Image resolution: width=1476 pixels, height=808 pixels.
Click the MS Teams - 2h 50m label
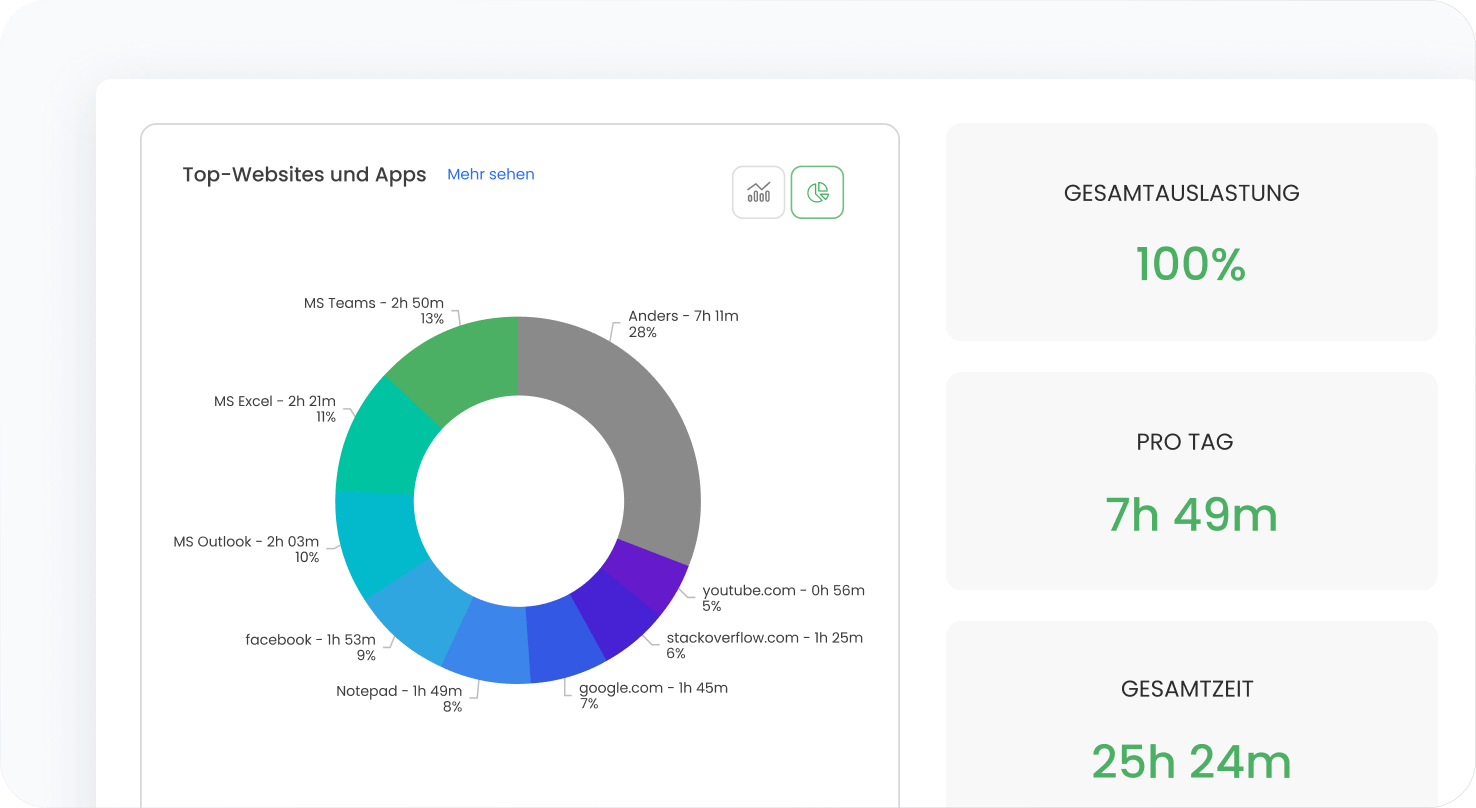click(373, 303)
